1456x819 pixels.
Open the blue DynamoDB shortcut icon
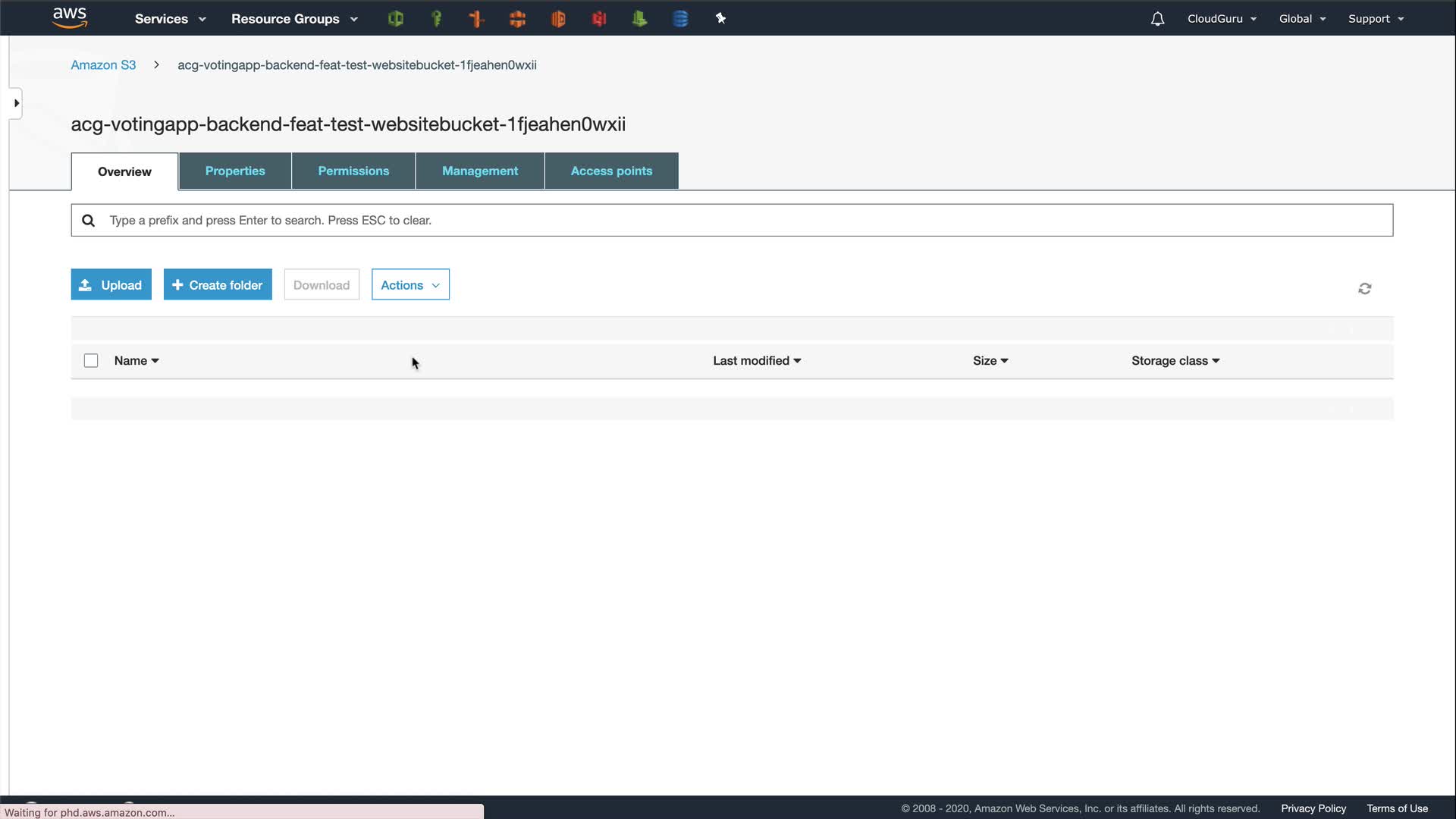click(680, 19)
